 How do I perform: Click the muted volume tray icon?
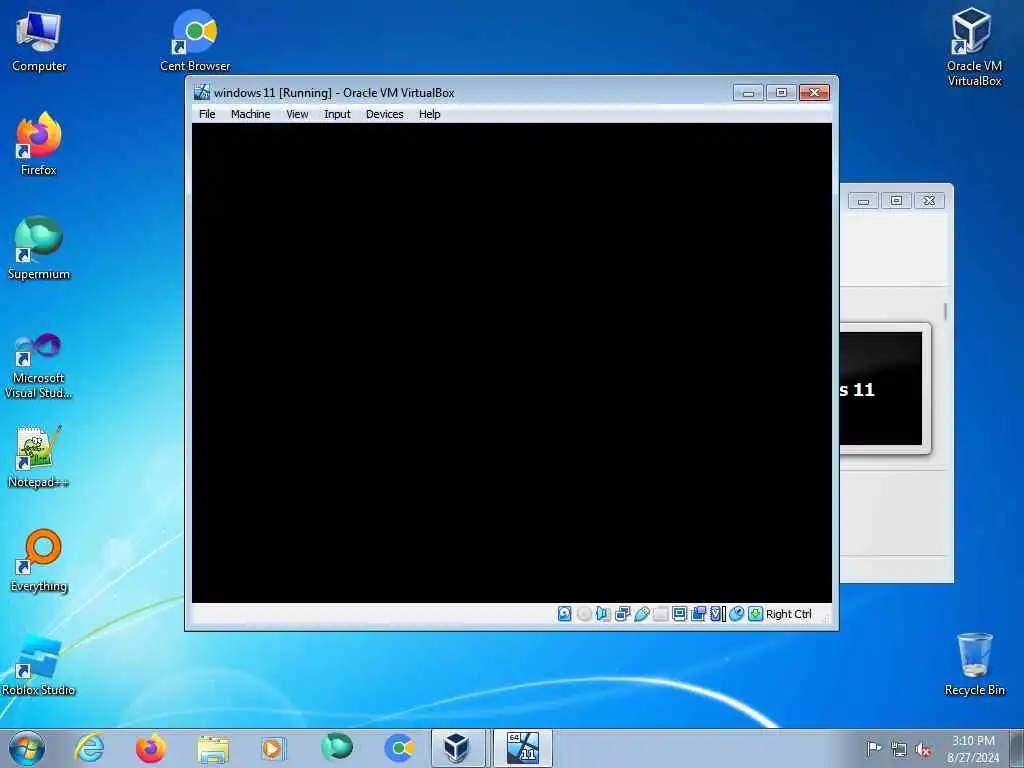pos(923,749)
